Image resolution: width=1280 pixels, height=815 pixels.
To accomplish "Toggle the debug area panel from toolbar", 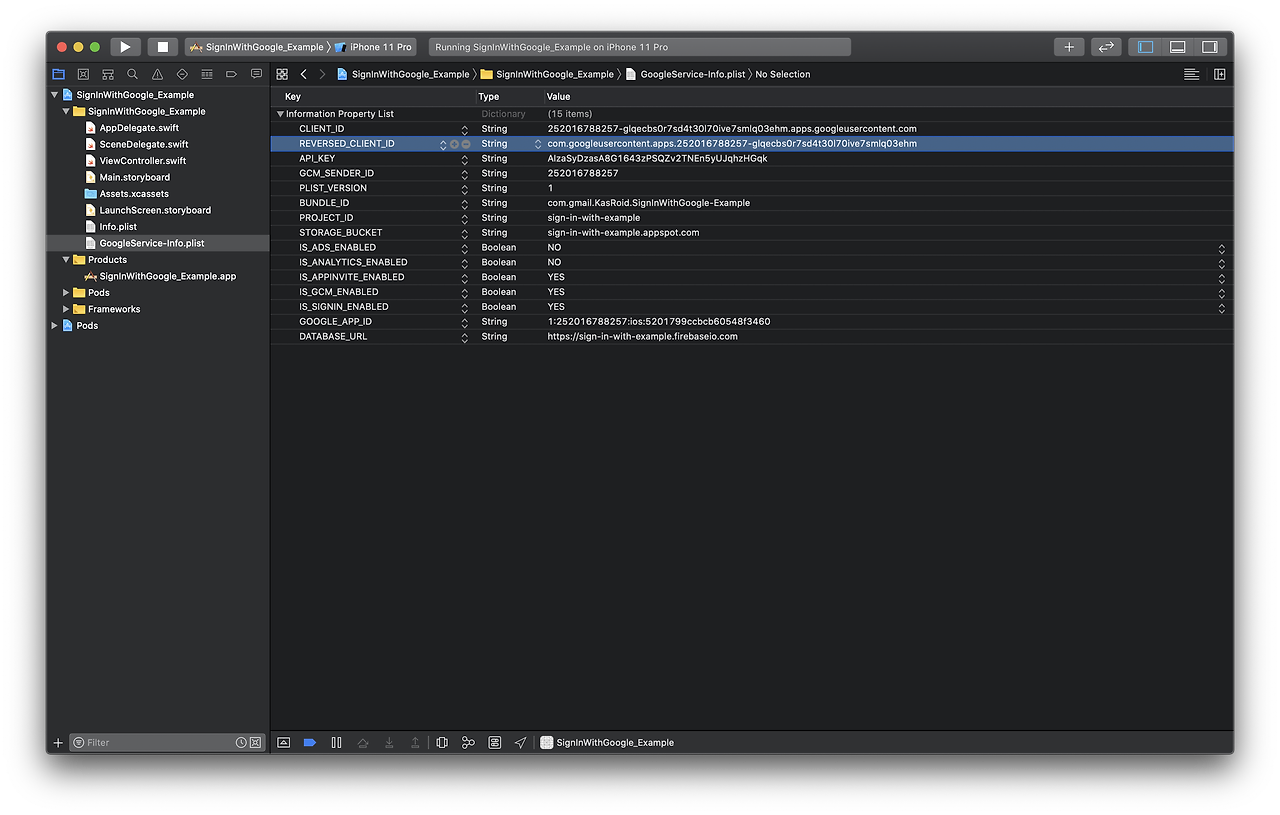I will click(1178, 47).
